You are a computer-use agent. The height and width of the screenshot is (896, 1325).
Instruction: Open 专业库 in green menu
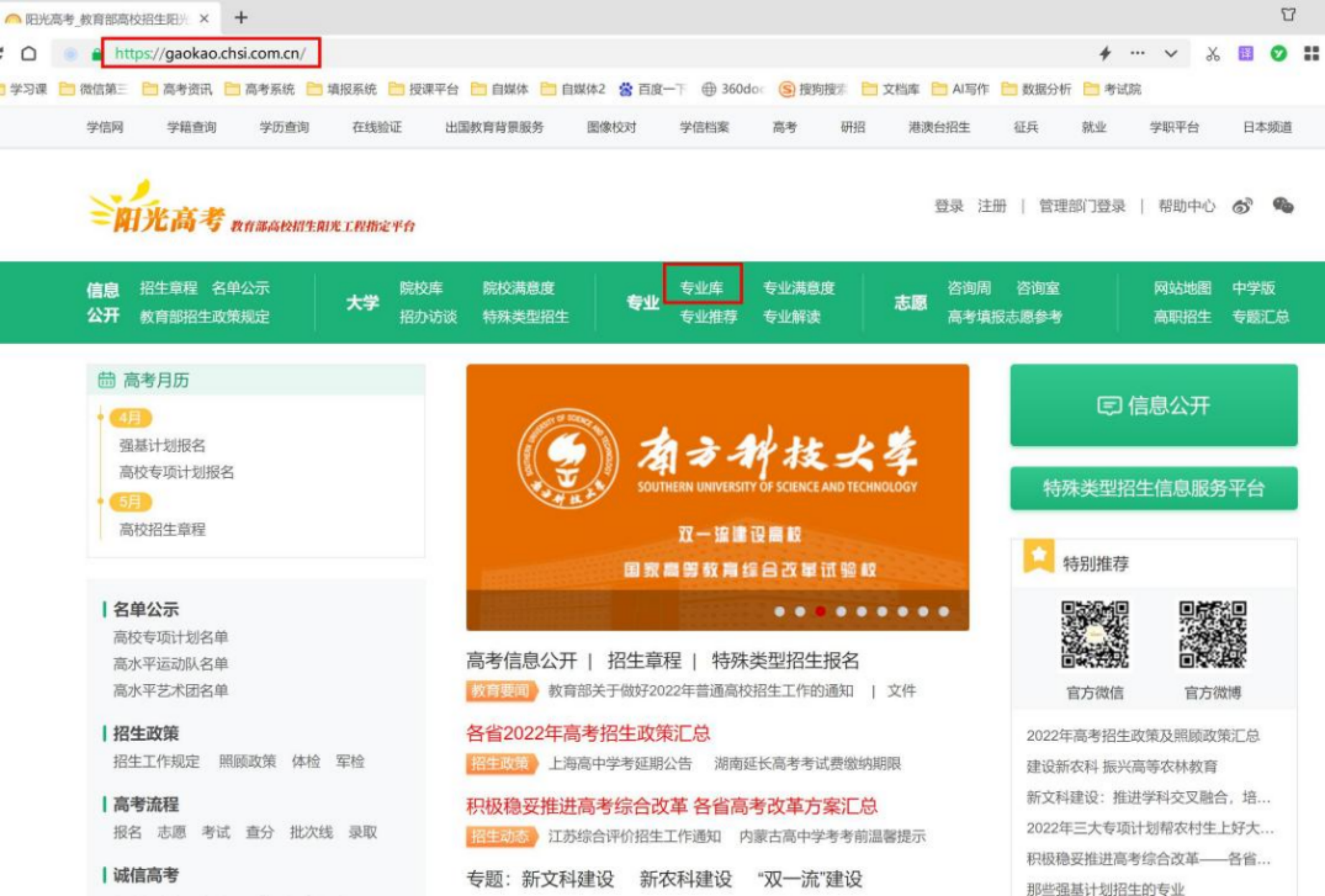[x=701, y=287]
